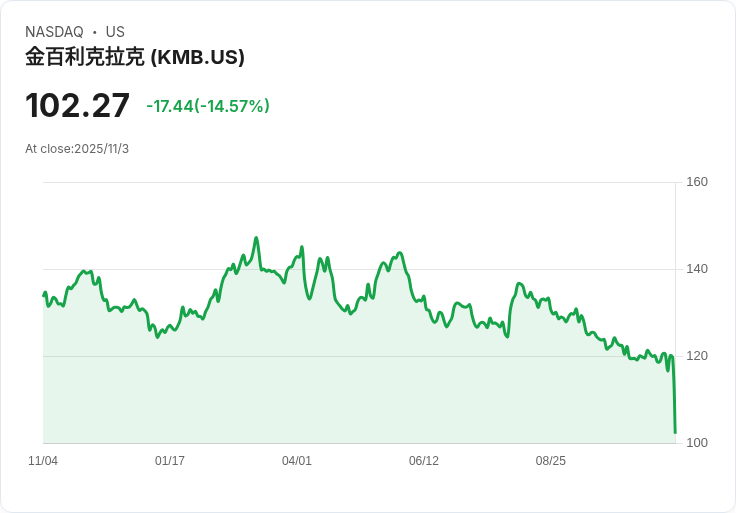
Task: Select the 06/12 date on x-axis
Action: (424, 461)
